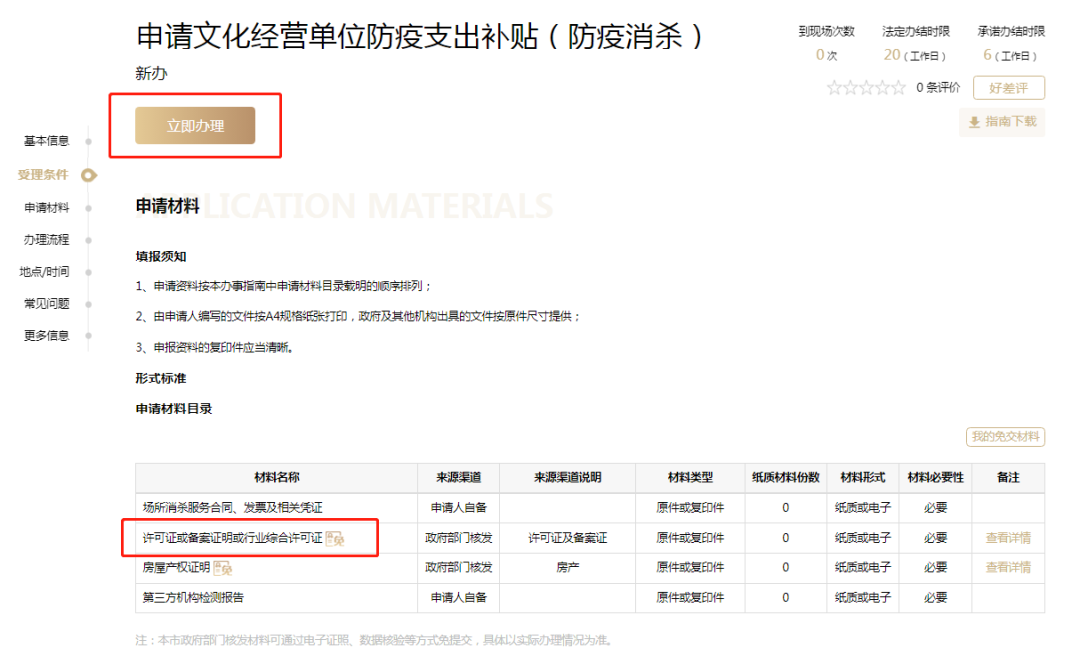Click the 20(工作日) value
This screenshot has height=656, width=1080.
[915, 55]
